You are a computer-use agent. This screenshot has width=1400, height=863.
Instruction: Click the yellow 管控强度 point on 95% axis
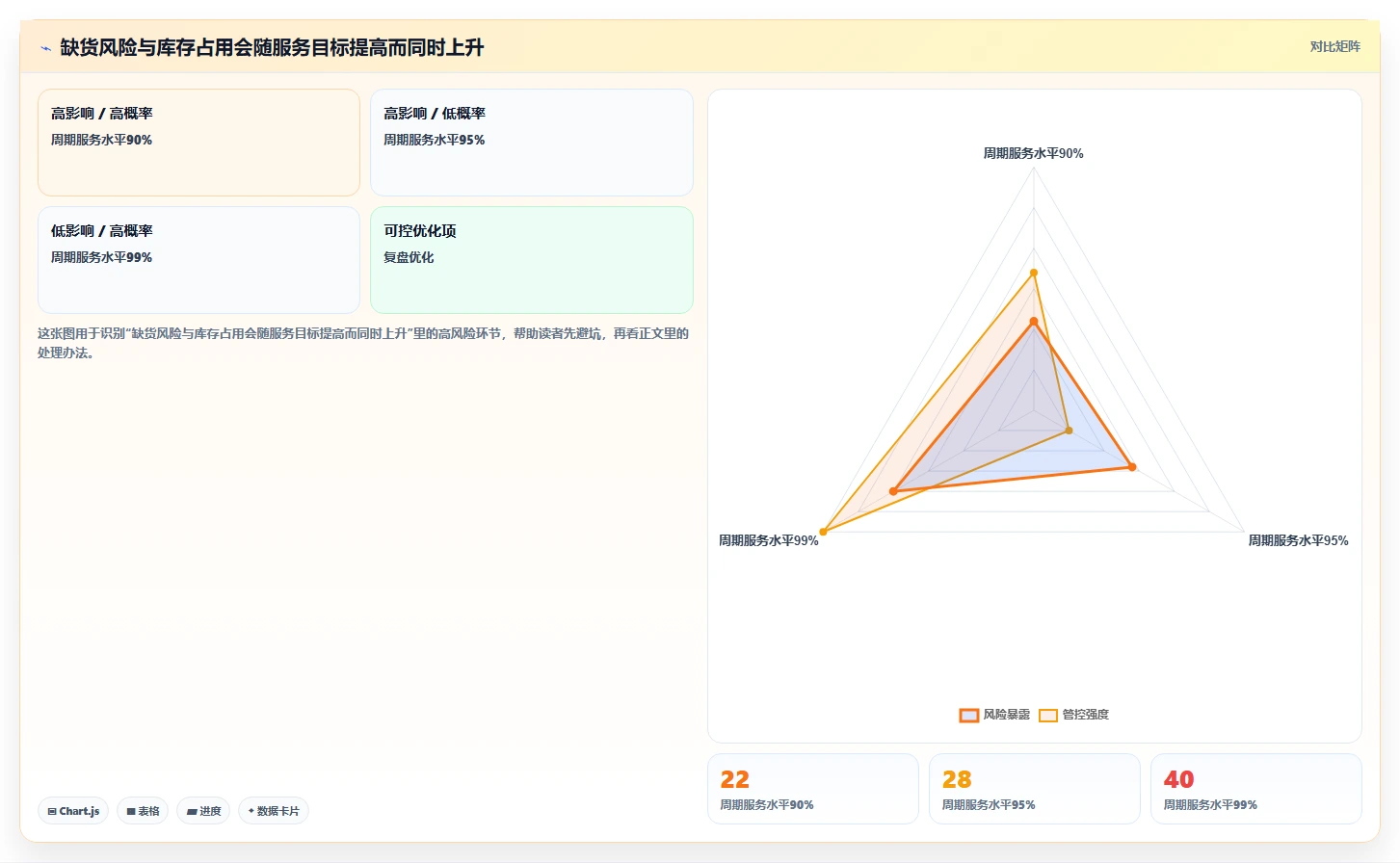tap(1069, 431)
